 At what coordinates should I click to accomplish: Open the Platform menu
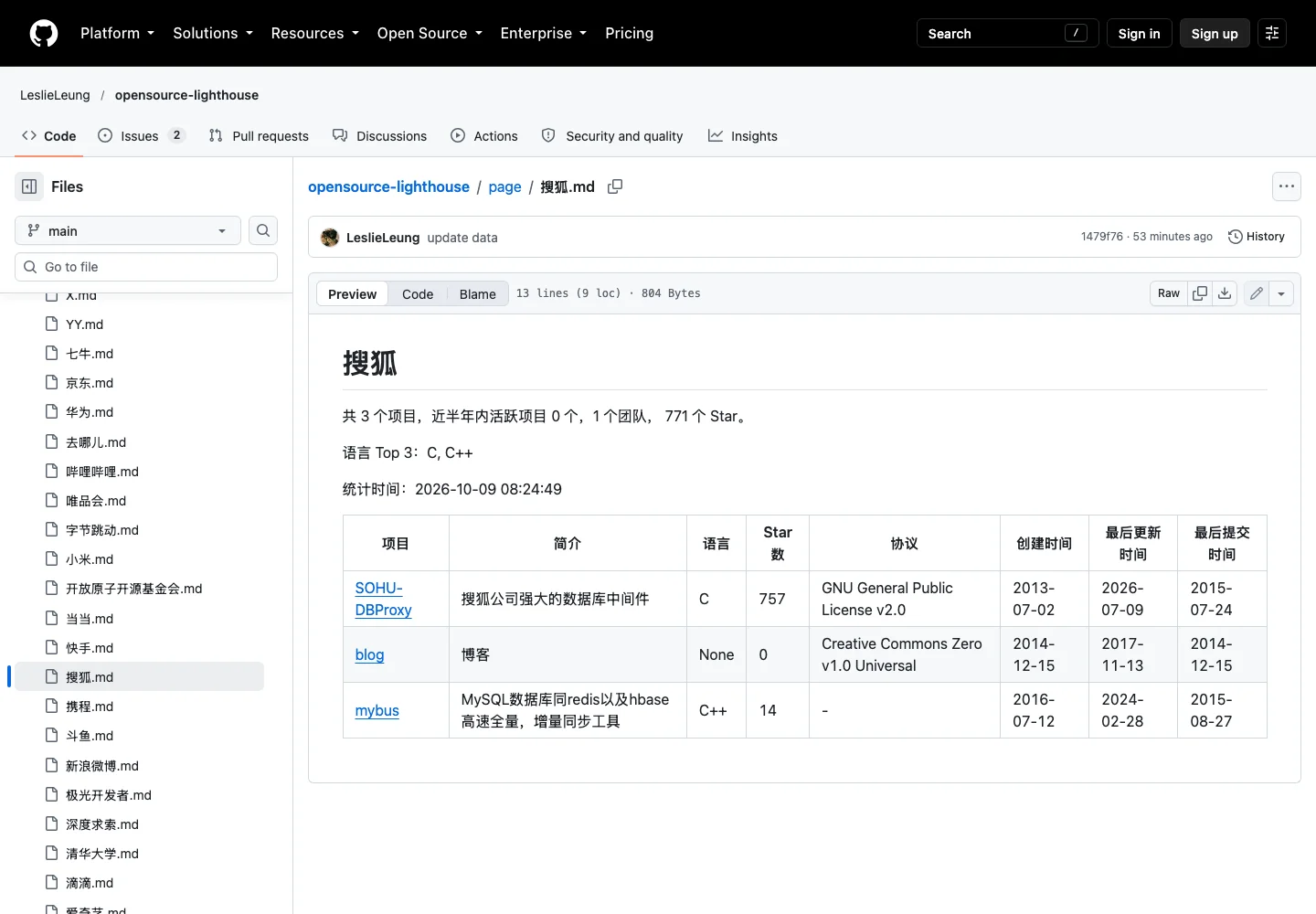click(117, 34)
